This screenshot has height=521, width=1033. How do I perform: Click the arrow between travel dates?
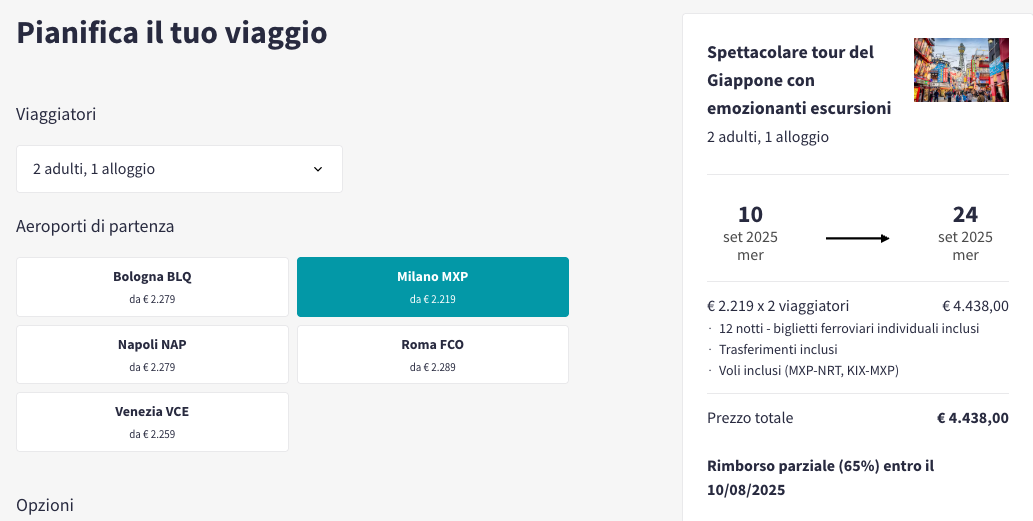coord(857,238)
